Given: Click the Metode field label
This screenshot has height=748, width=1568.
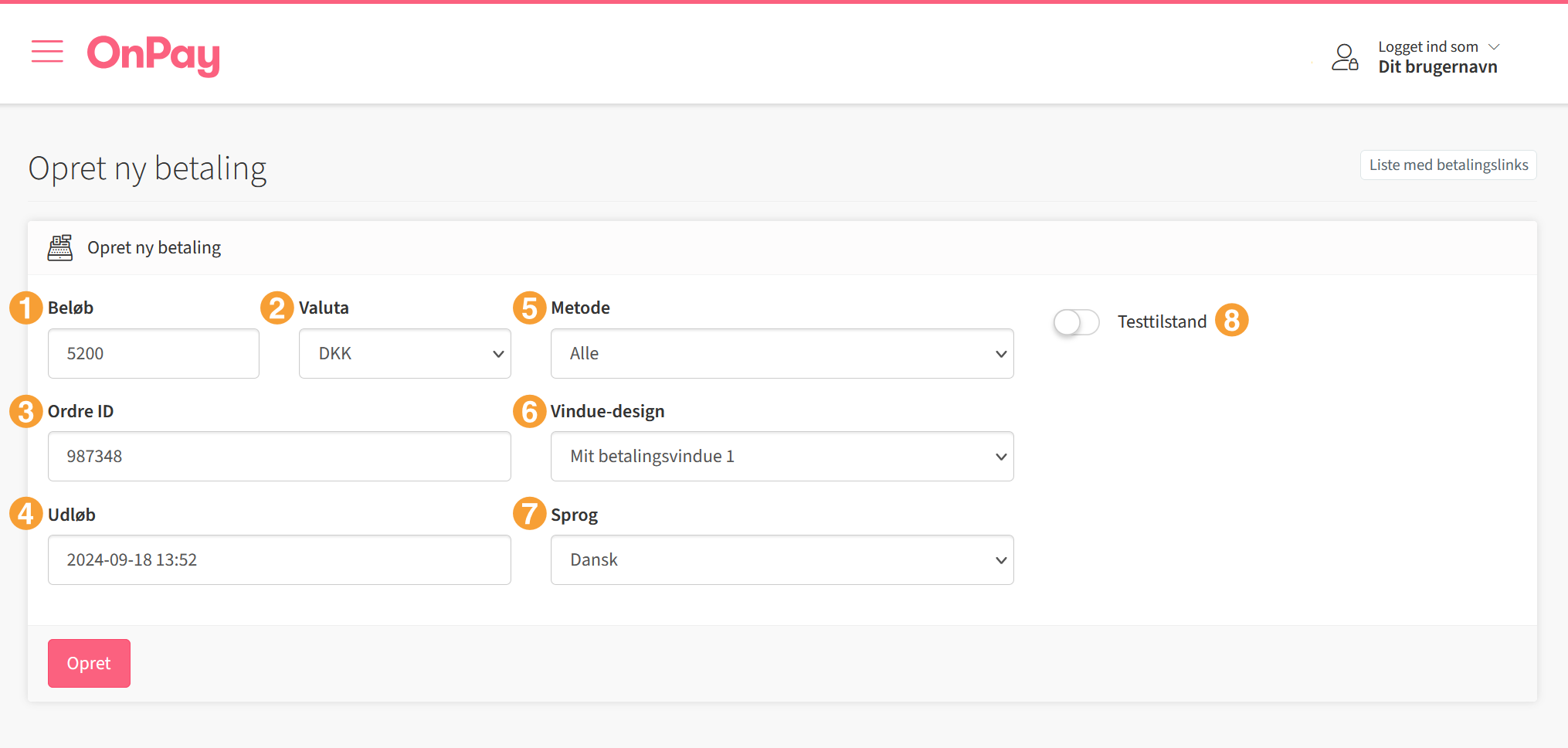Looking at the screenshot, I should click(x=580, y=308).
